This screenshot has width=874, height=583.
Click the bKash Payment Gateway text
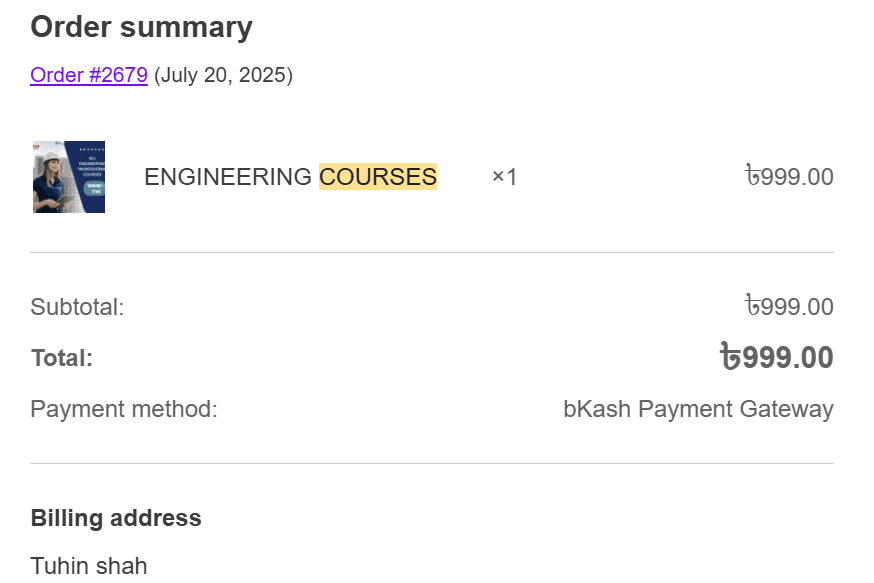(x=698, y=409)
